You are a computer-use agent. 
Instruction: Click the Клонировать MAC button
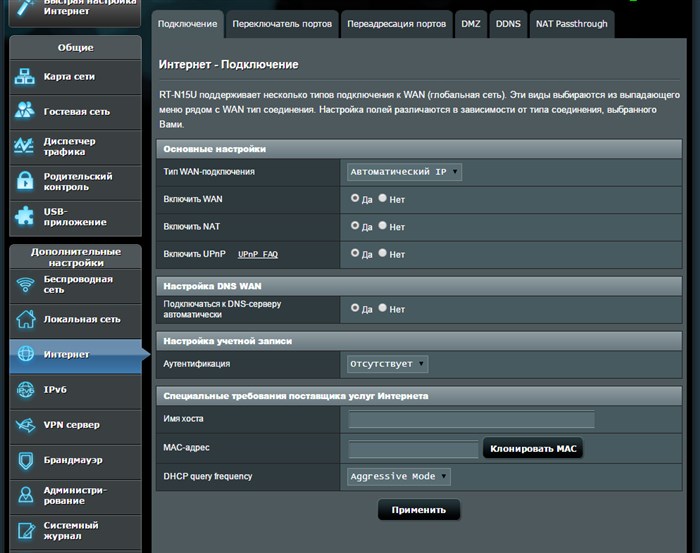click(533, 449)
